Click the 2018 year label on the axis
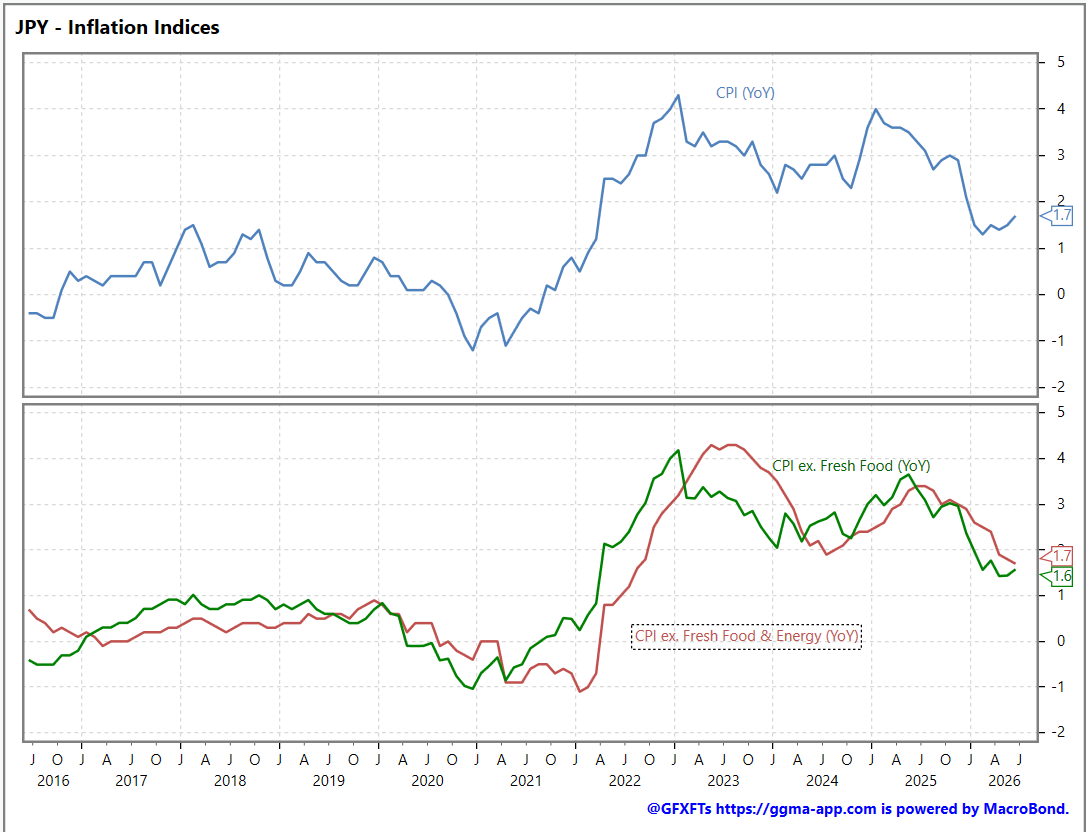1086x832 pixels. coord(230,781)
